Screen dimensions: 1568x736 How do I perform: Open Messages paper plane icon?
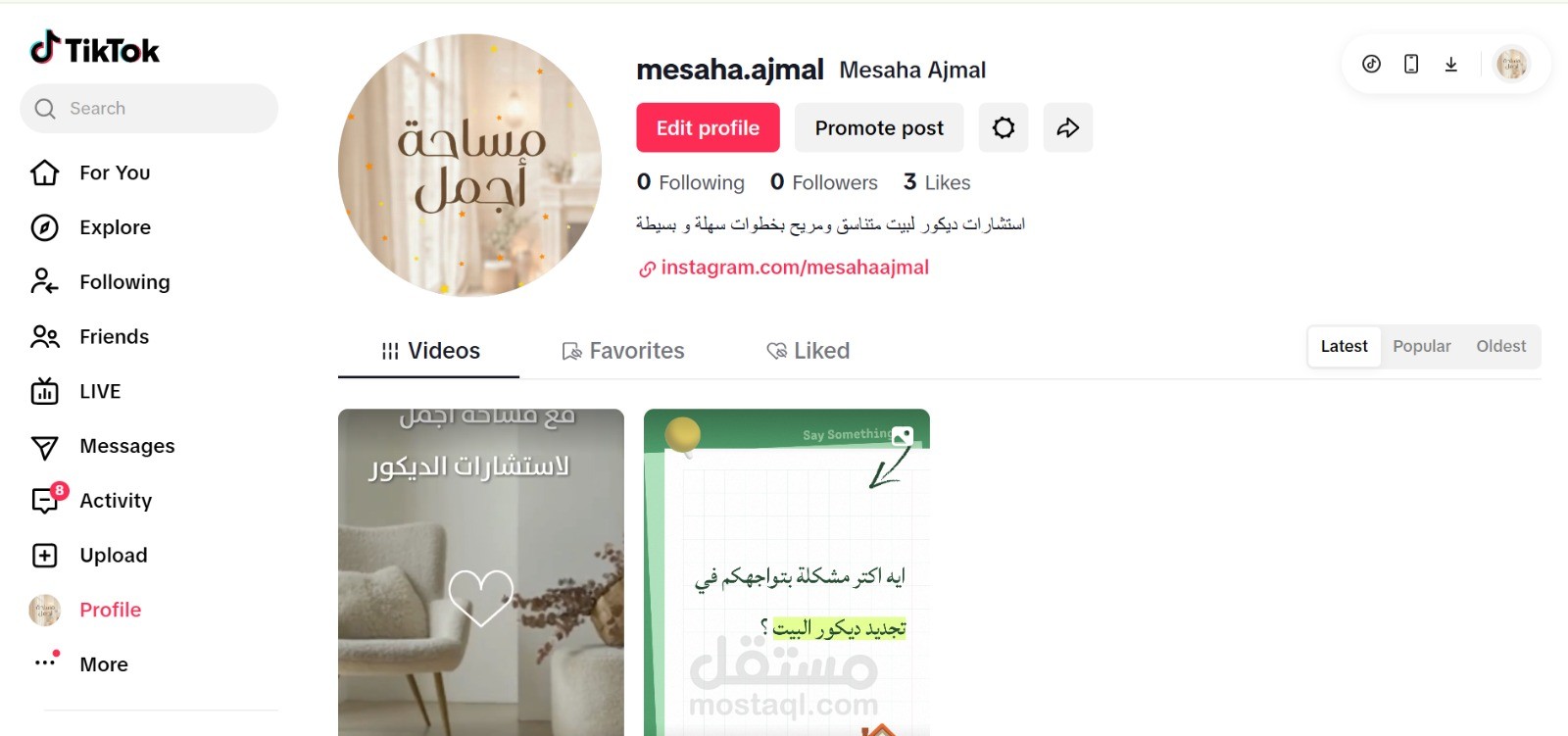click(x=45, y=447)
